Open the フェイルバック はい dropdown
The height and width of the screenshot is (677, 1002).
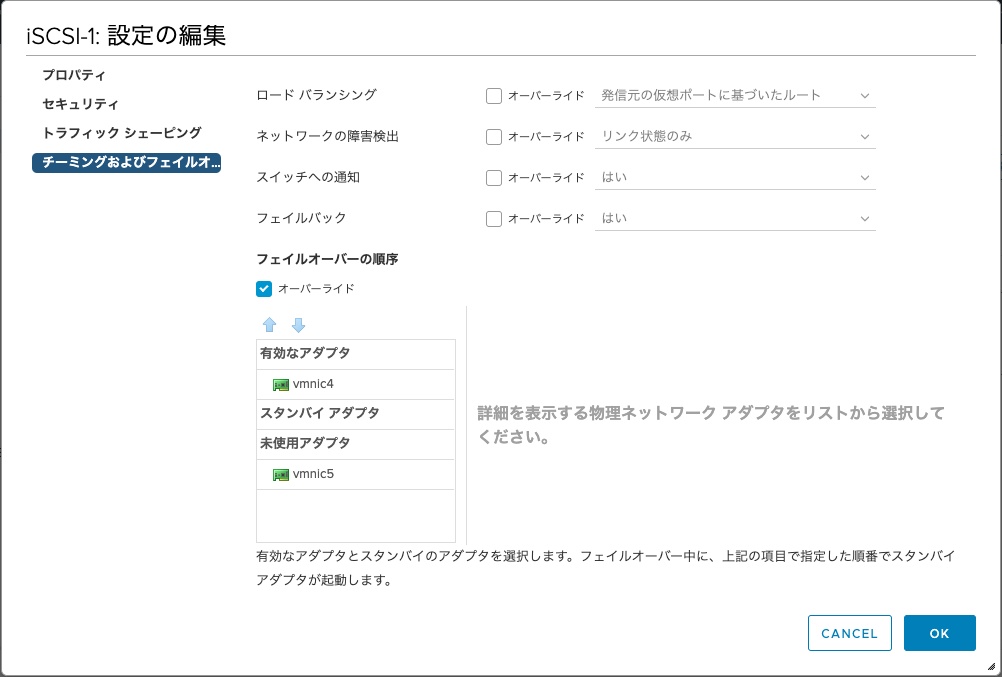[735, 218]
